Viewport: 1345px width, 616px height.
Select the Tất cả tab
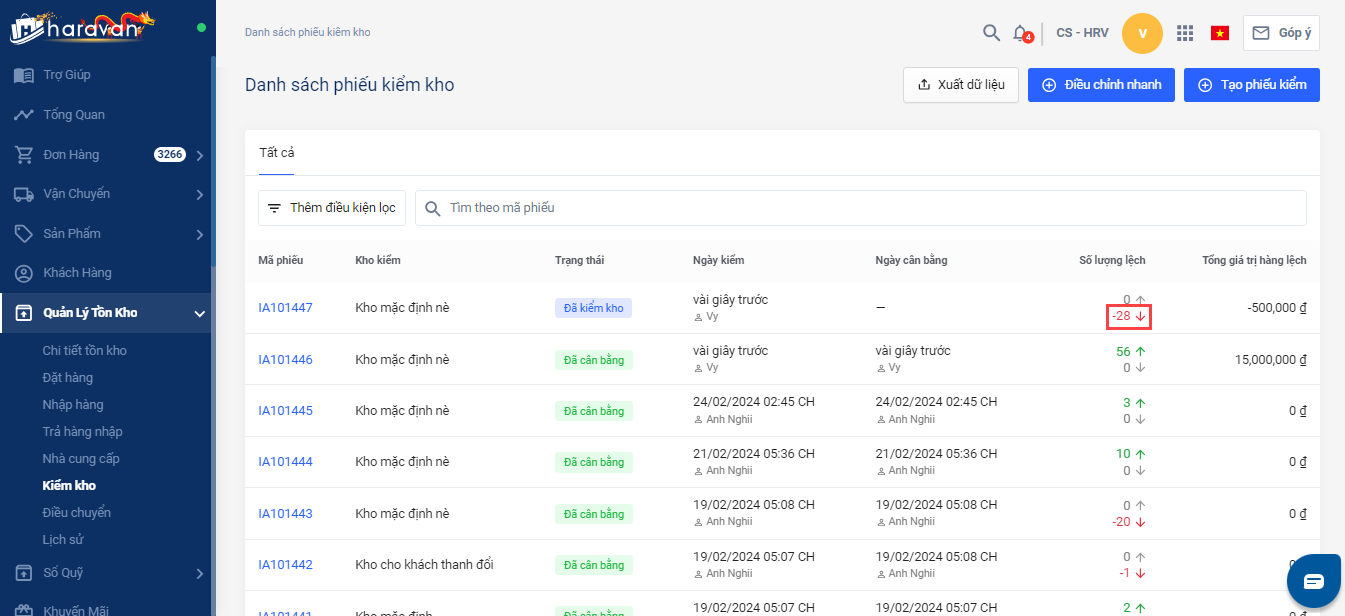point(276,153)
